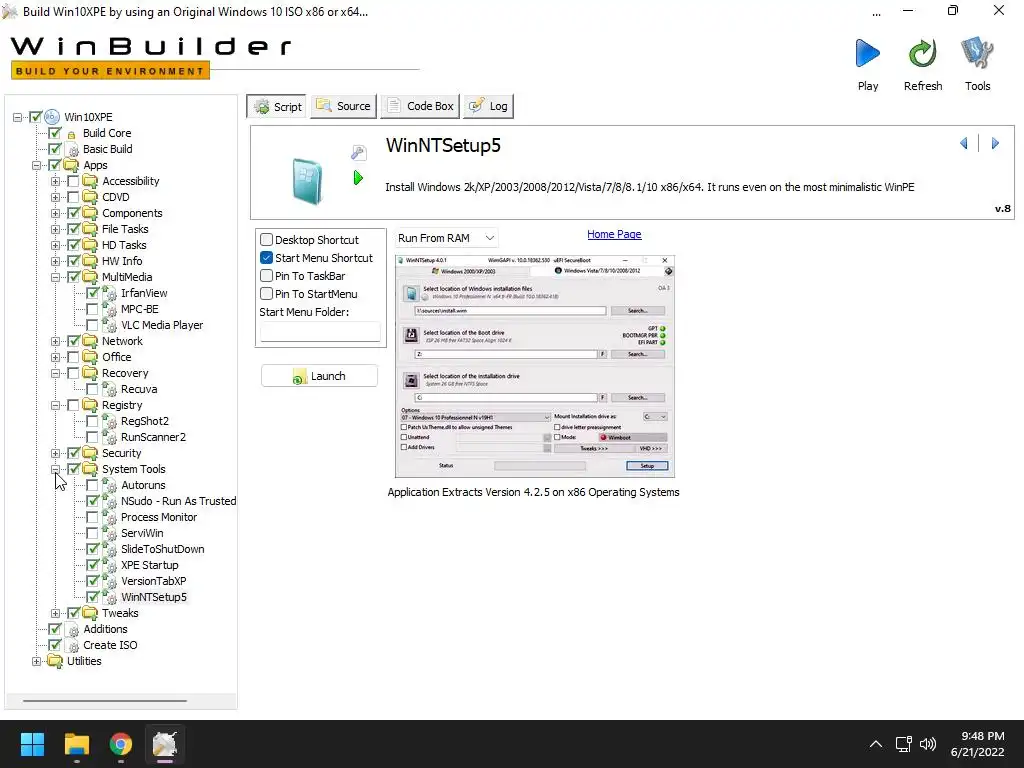The width and height of the screenshot is (1024, 768).
Task: Expand the Tweaks tree node
Action: click(56, 613)
